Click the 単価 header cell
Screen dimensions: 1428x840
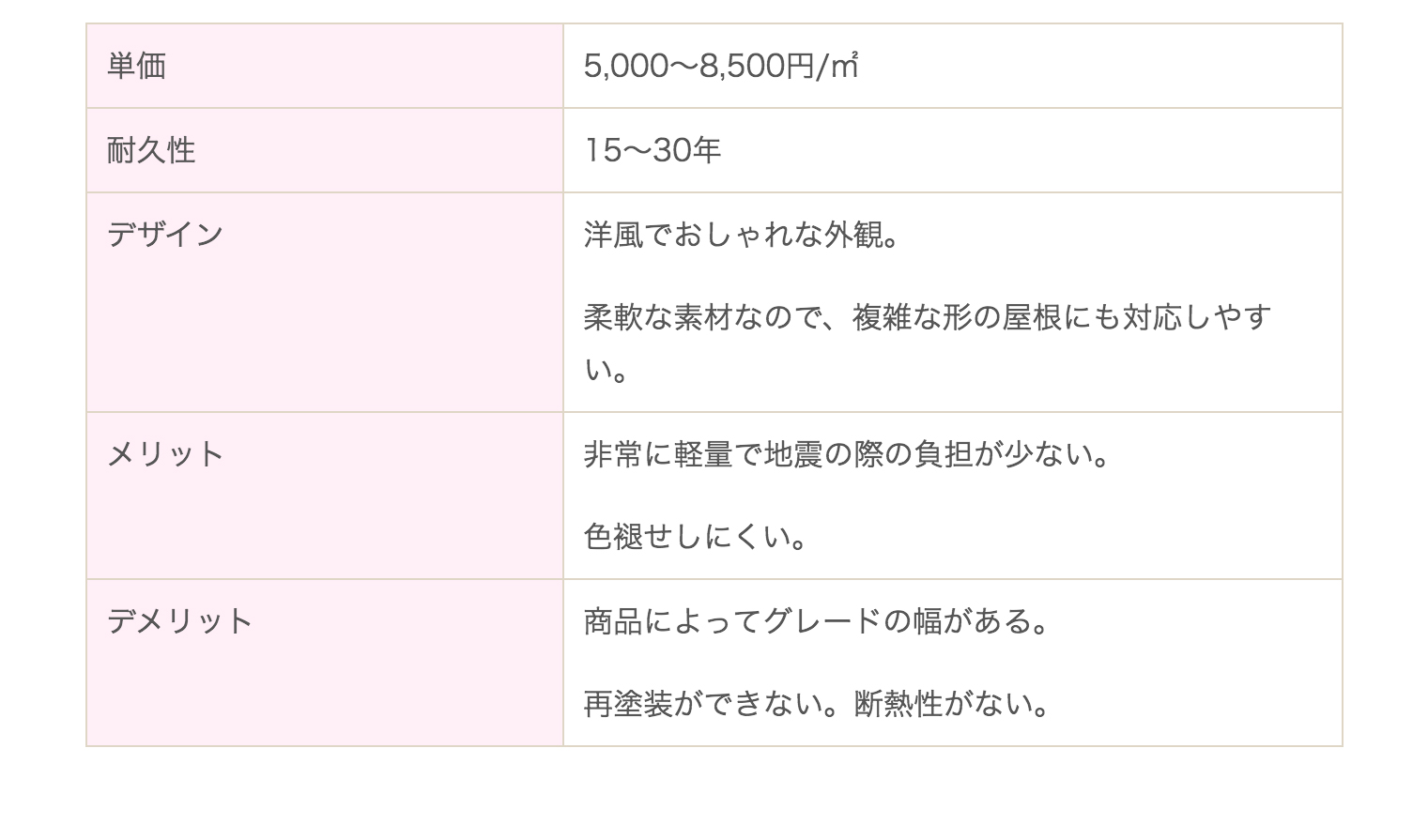click(325, 66)
